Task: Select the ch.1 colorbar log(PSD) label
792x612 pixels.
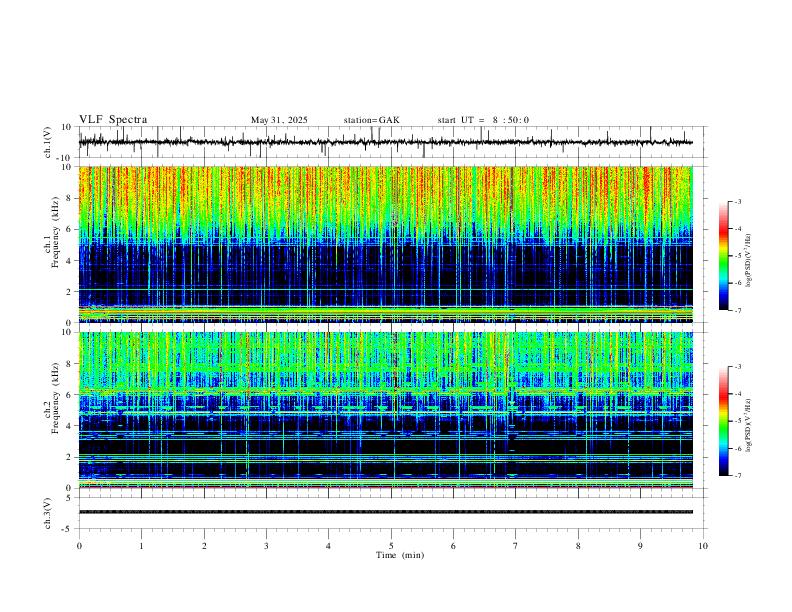Action: (x=749, y=261)
